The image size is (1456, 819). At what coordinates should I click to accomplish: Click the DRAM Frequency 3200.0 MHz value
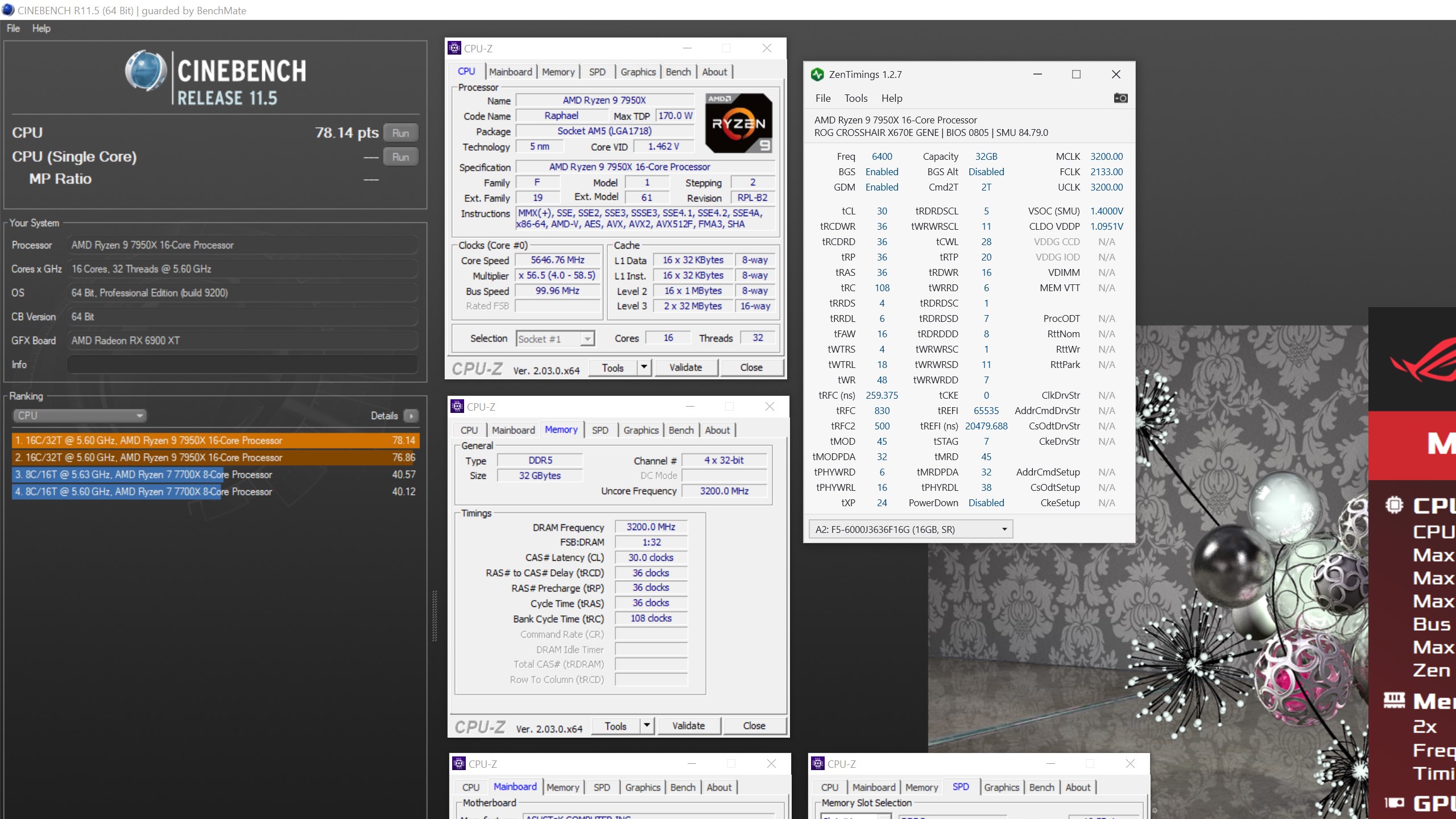tap(651, 527)
